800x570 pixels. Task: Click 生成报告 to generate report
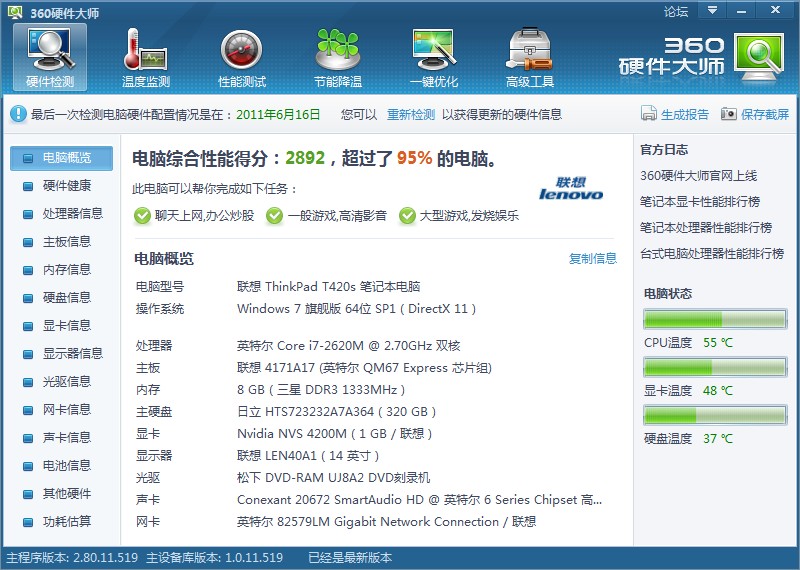point(685,114)
